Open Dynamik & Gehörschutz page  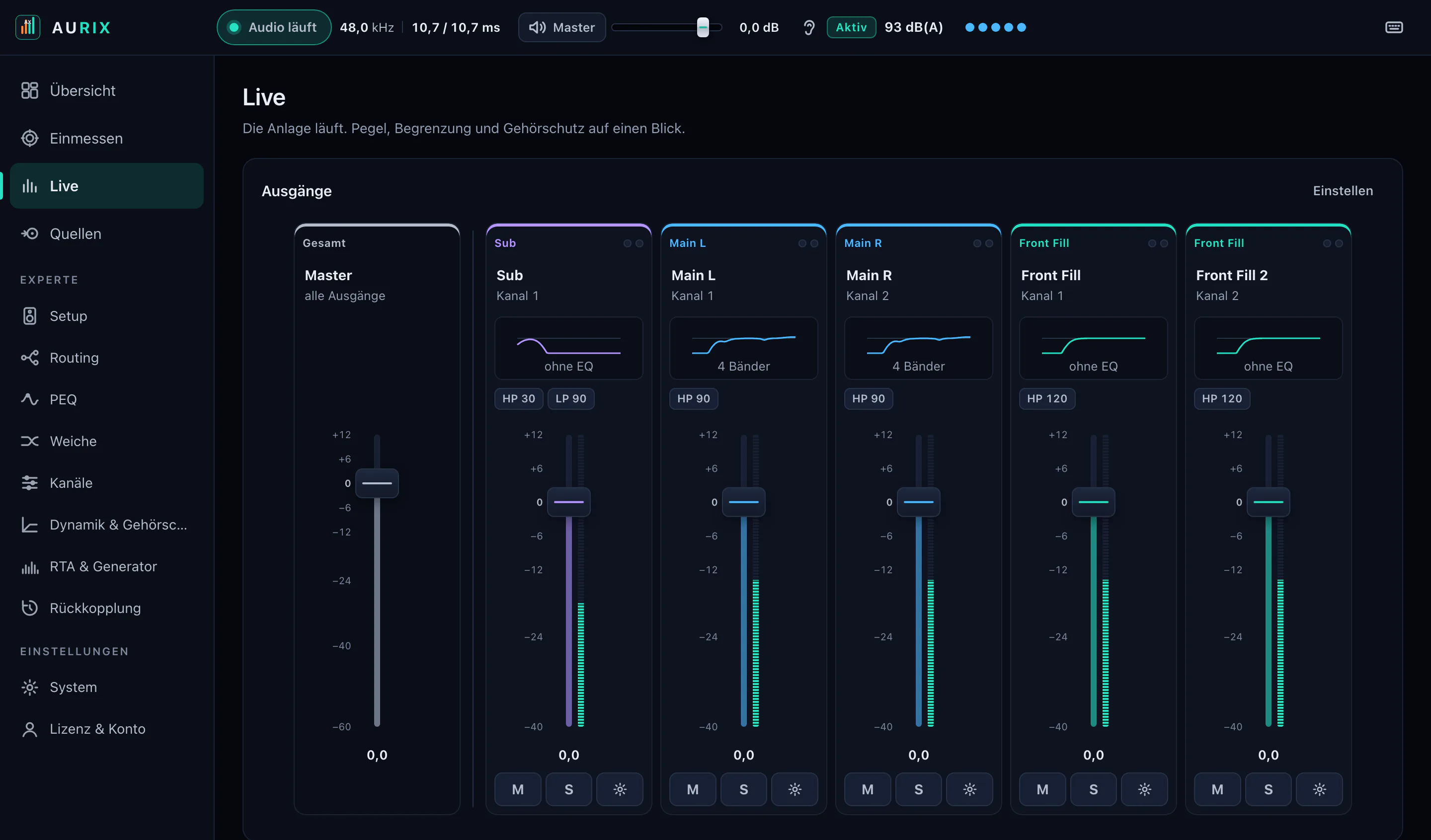tap(107, 525)
